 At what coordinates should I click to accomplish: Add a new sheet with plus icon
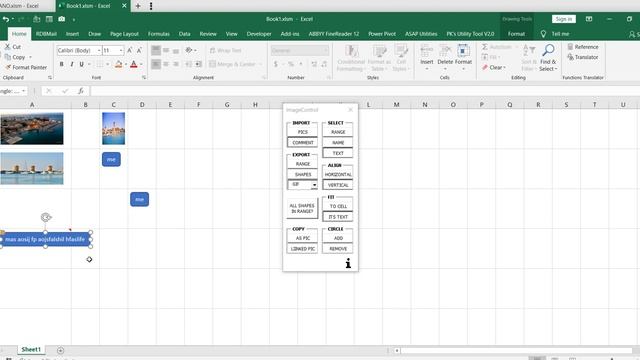click(60, 350)
